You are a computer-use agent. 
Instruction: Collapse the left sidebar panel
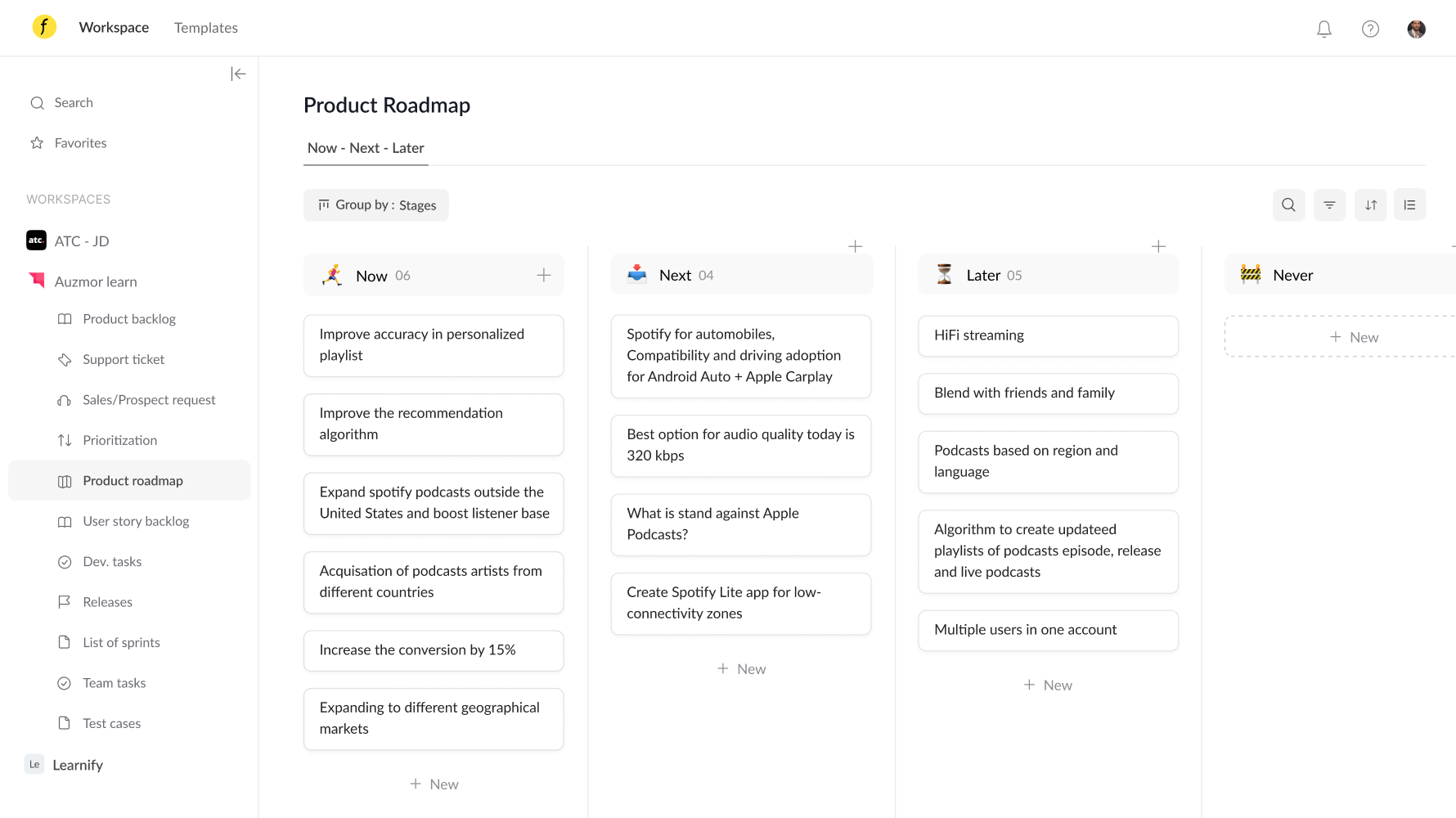click(x=238, y=74)
